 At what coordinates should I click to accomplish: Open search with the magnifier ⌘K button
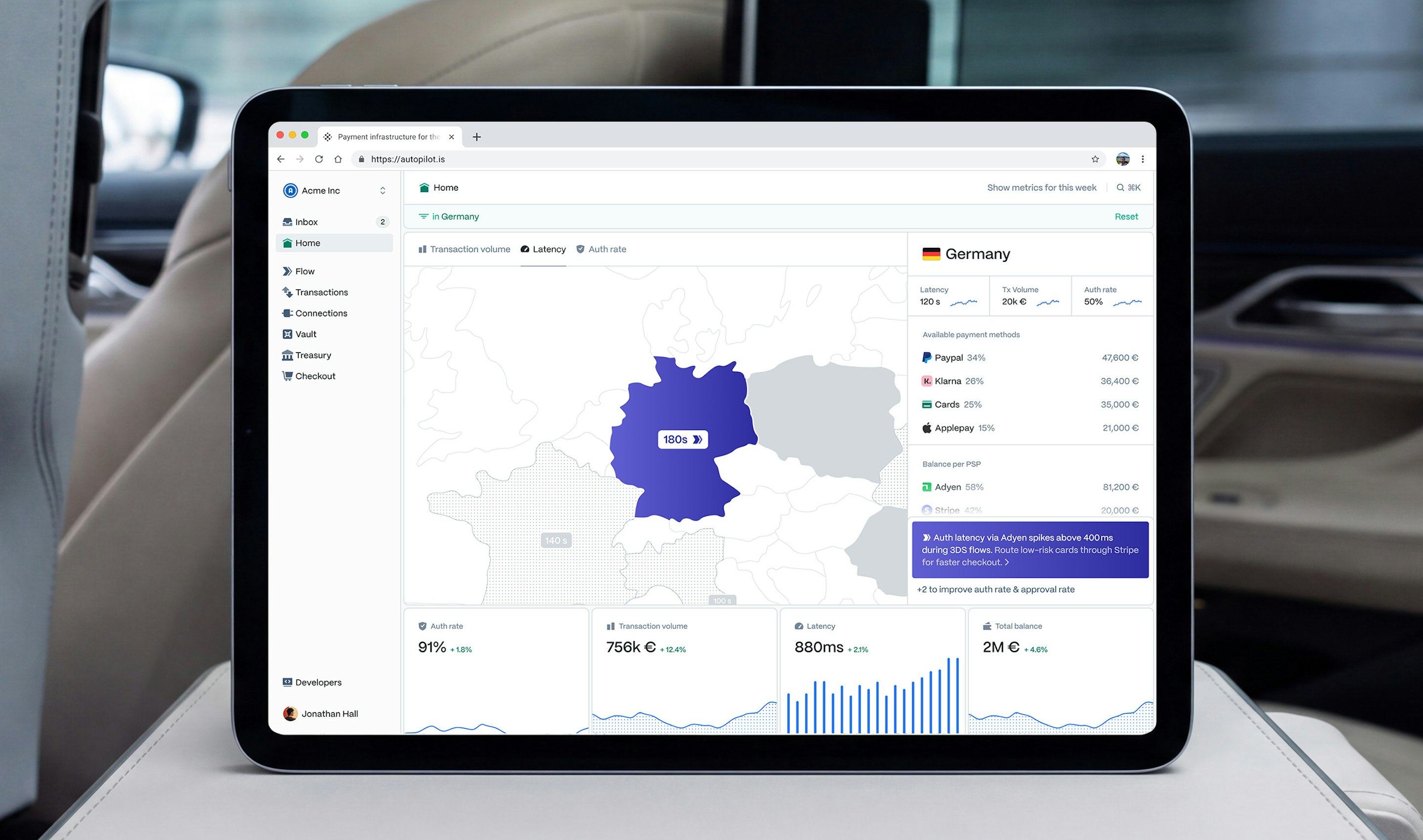coord(1128,187)
